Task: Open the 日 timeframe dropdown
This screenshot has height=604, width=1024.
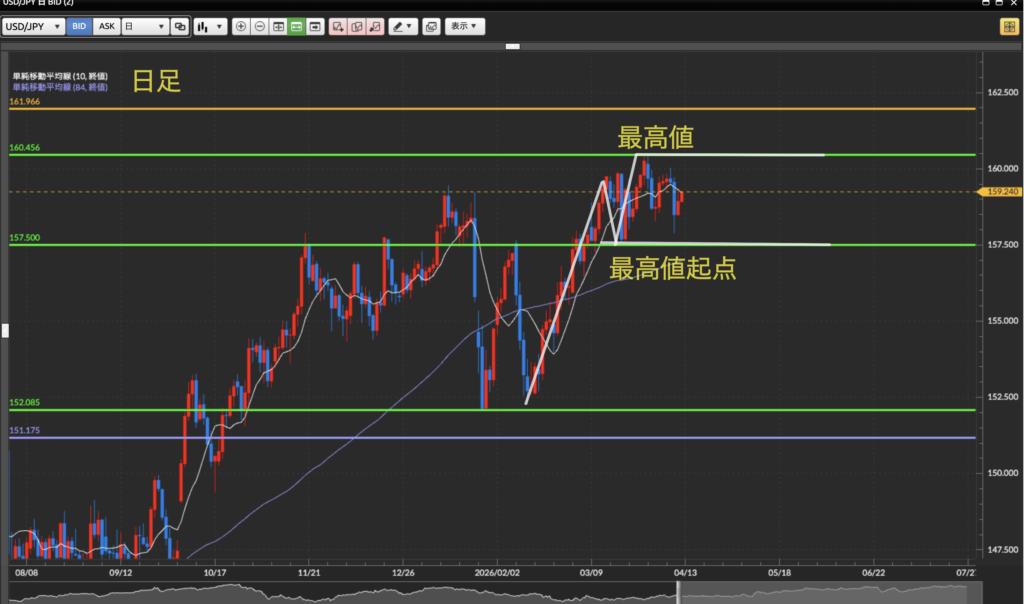Action: click(x=144, y=27)
